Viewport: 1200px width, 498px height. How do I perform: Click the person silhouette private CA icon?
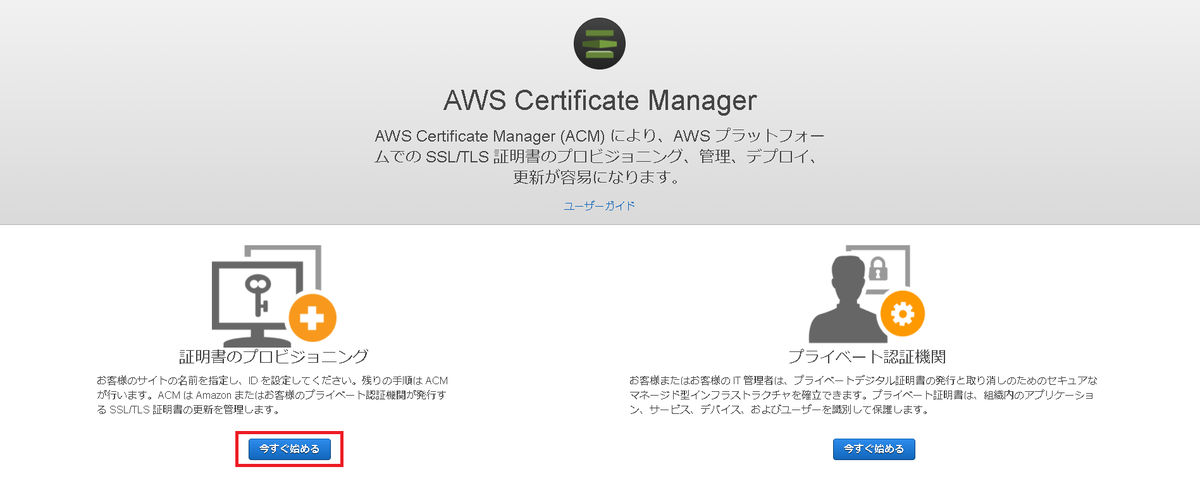point(850,305)
